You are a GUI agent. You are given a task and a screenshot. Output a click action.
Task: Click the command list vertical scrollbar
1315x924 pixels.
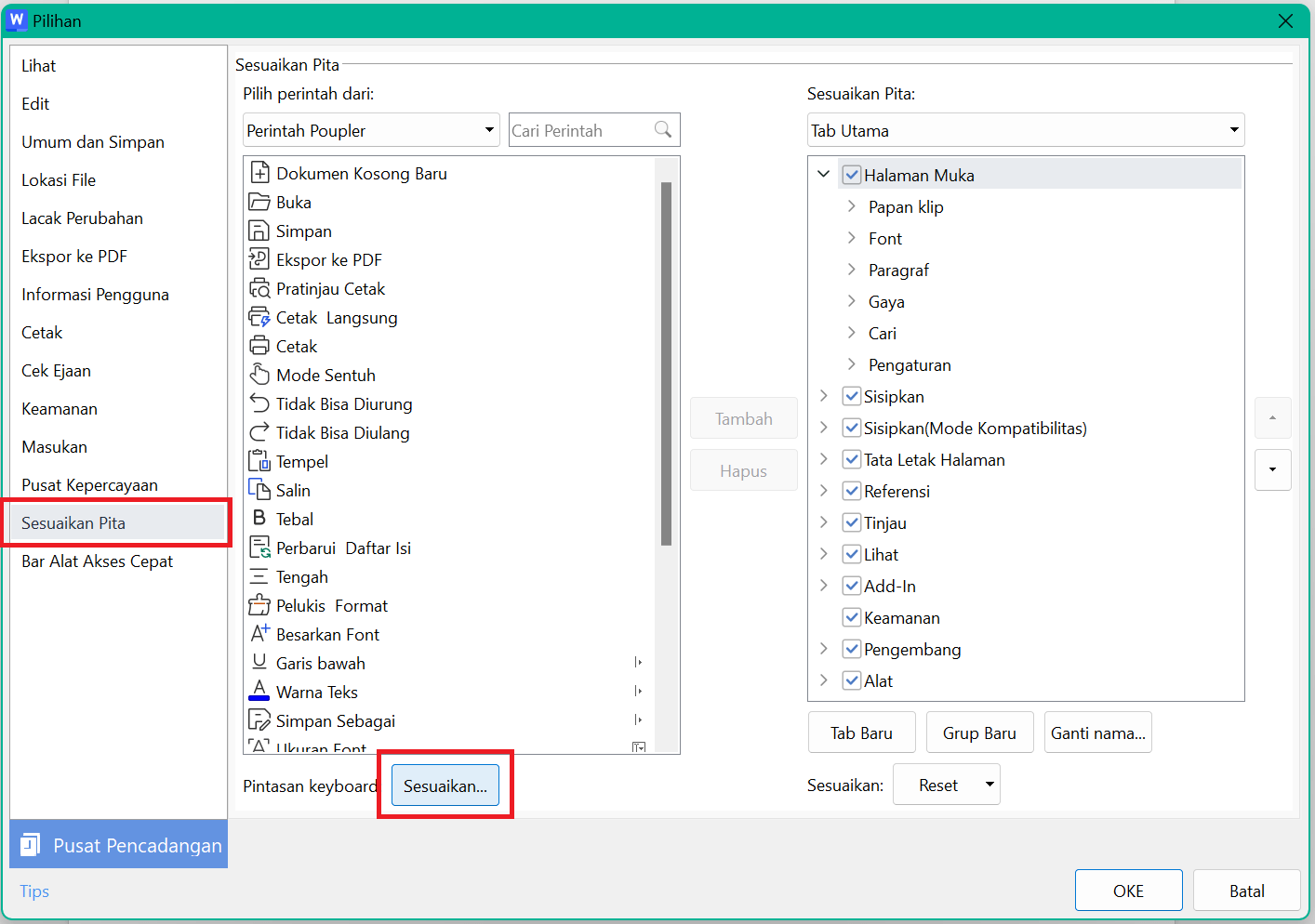666,363
